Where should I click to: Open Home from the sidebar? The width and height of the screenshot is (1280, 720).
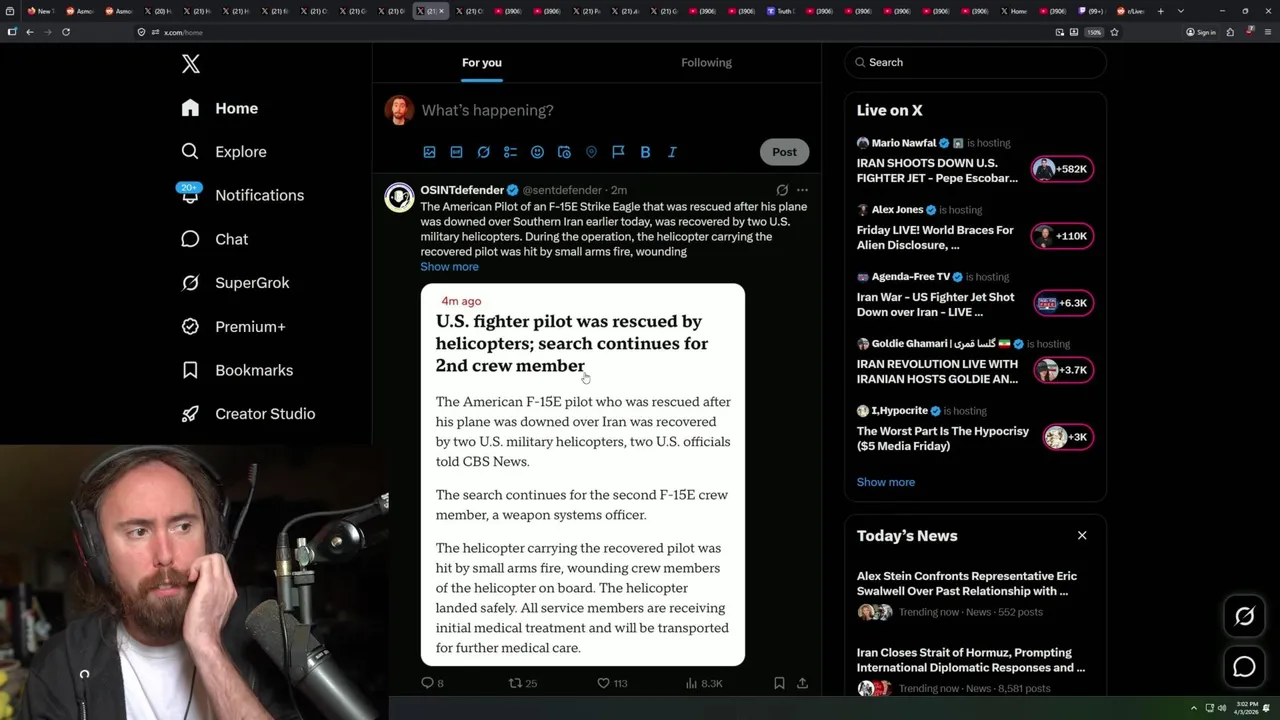pyautogui.click(x=220, y=108)
